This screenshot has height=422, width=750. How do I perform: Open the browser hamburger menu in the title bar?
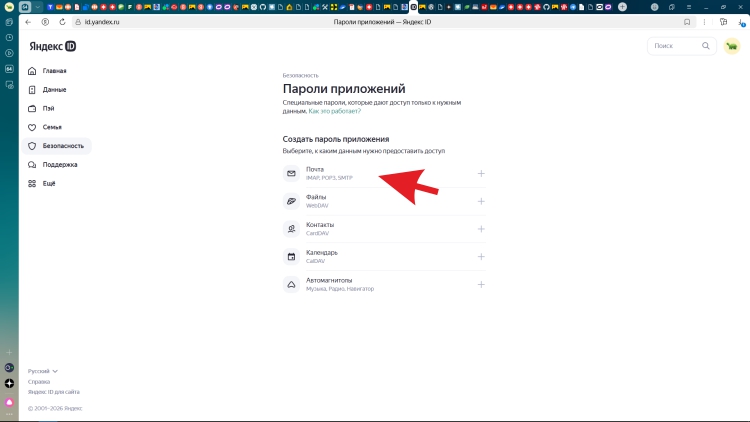tap(689, 7)
